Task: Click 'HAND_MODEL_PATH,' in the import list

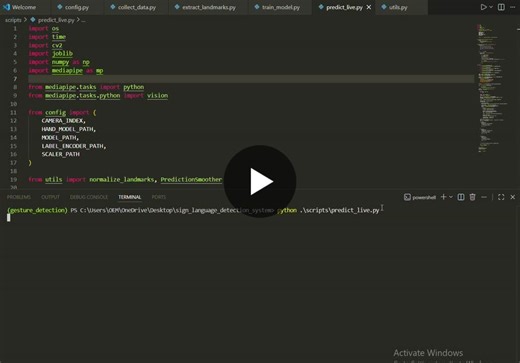Action: (x=69, y=129)
